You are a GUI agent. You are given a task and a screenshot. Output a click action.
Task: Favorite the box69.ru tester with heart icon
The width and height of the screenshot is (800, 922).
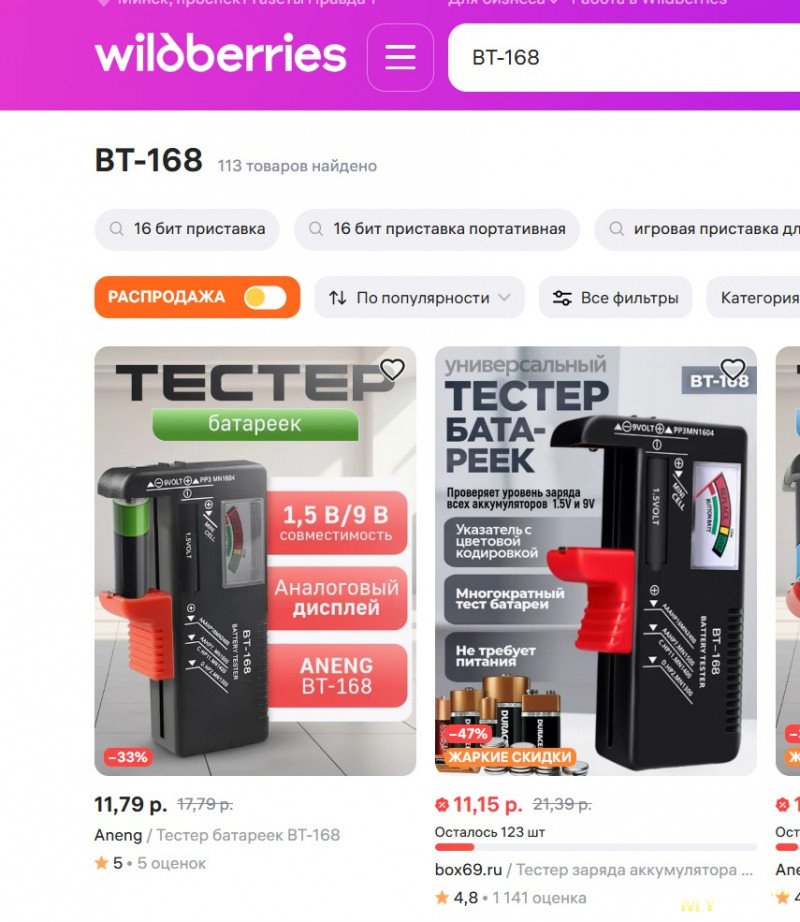pyautogui.click(x=732, y=369)
